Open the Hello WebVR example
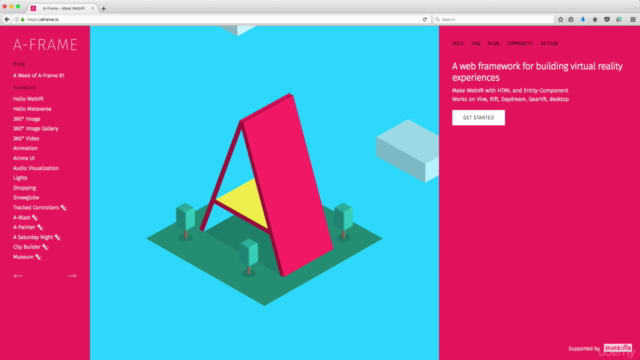Image resolution: width=640 pixels, height=360 pixels. (x=28, y=99)
